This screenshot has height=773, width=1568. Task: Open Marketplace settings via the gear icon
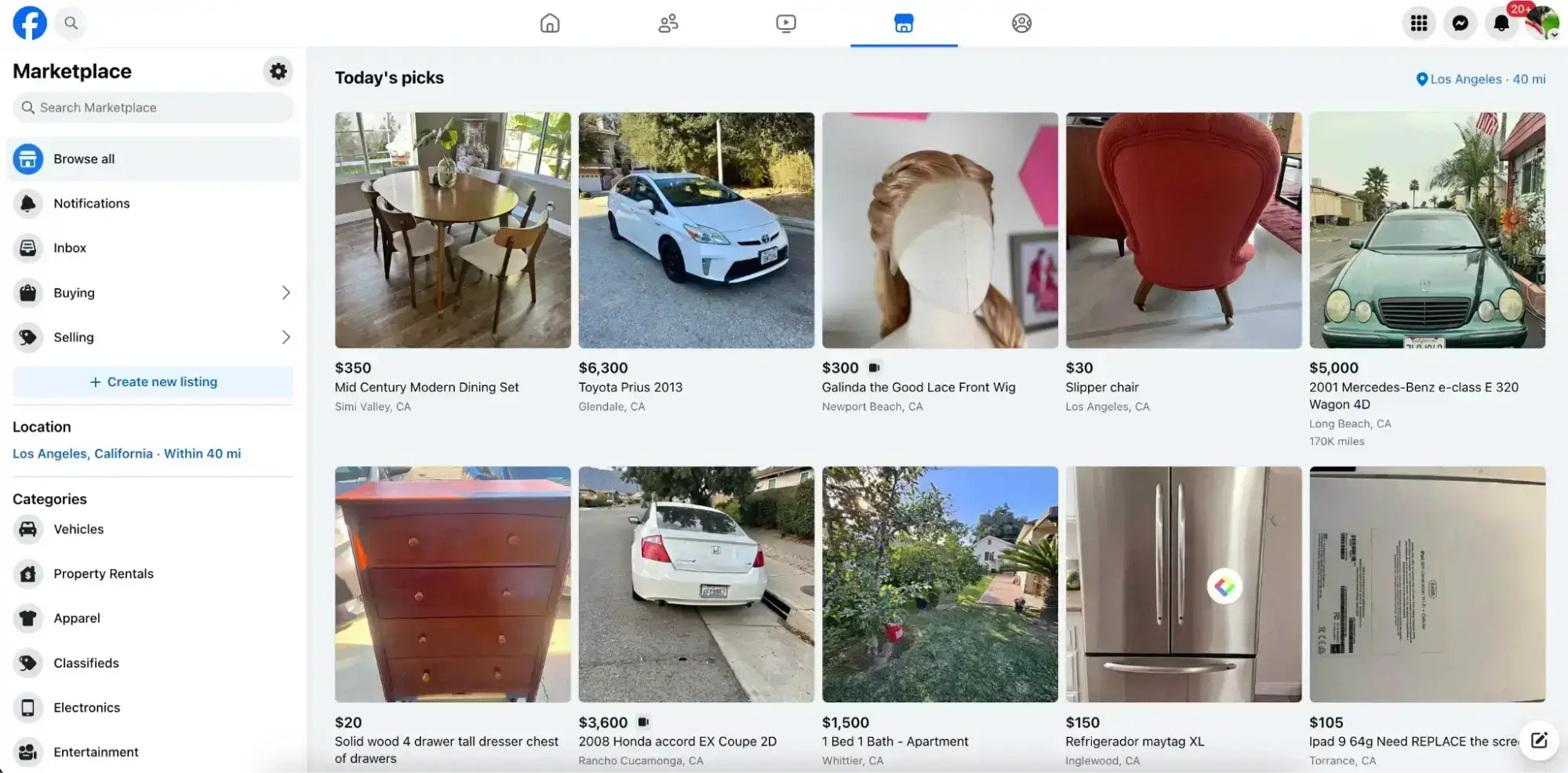278,71
